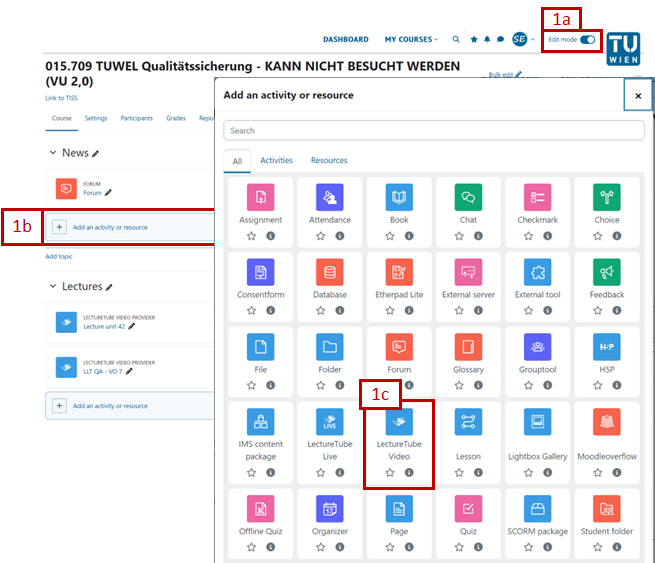Choose the Glossary activity icon
655x563 pixels.
(x=468, y=347)
